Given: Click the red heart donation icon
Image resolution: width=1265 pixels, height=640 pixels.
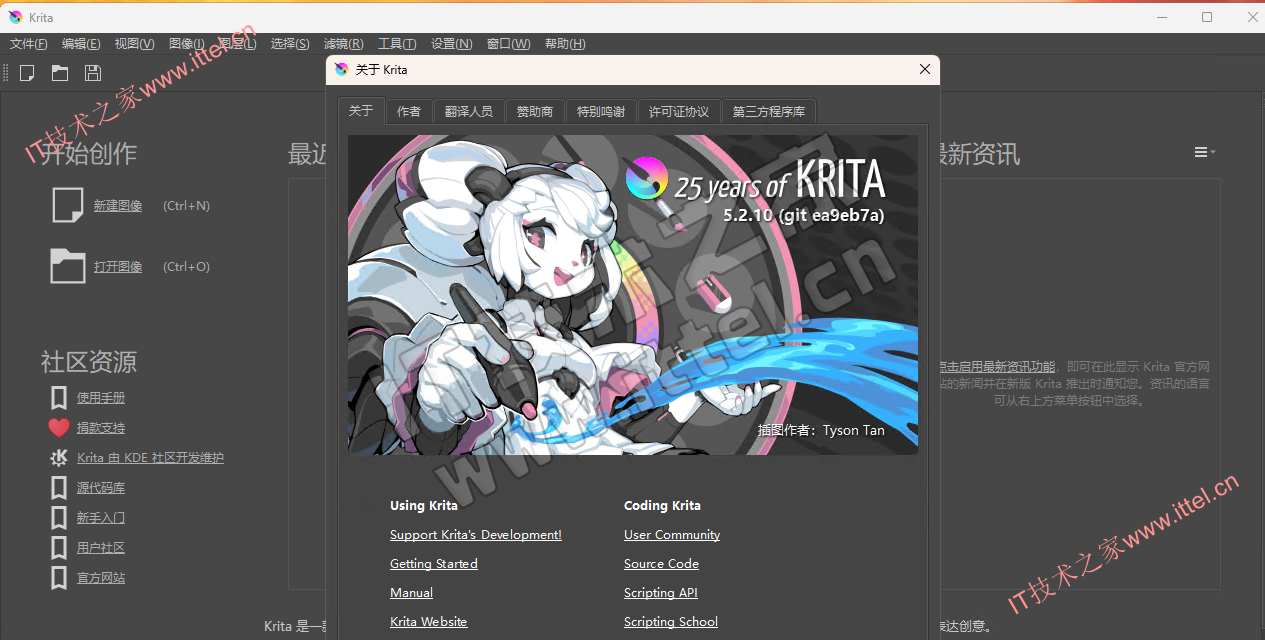Looking at the screenshot, I should [x=59, y=428].
